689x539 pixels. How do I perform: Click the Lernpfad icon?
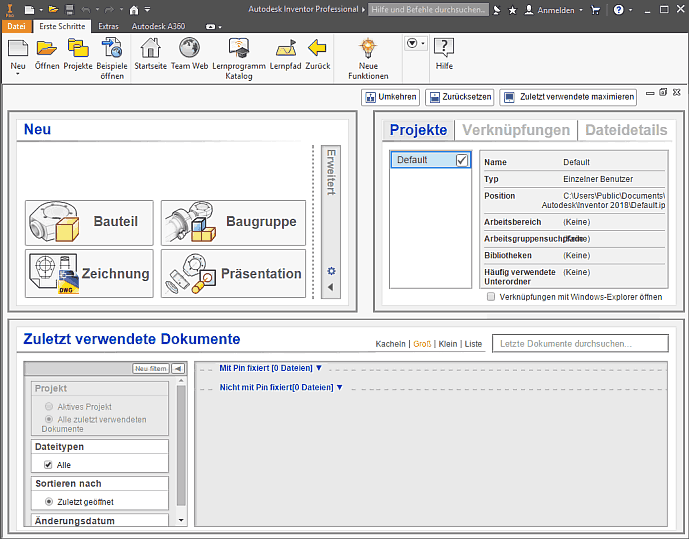(x=286, y=48)
